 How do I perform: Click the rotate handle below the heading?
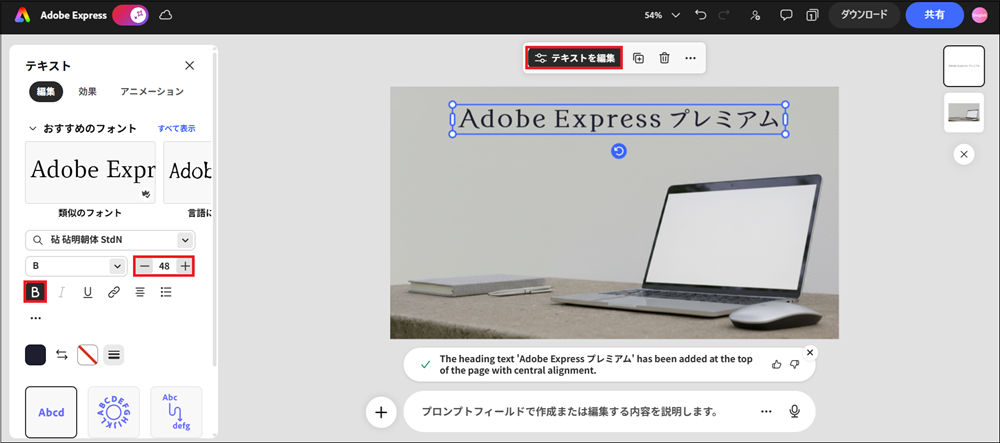[619, 151]
